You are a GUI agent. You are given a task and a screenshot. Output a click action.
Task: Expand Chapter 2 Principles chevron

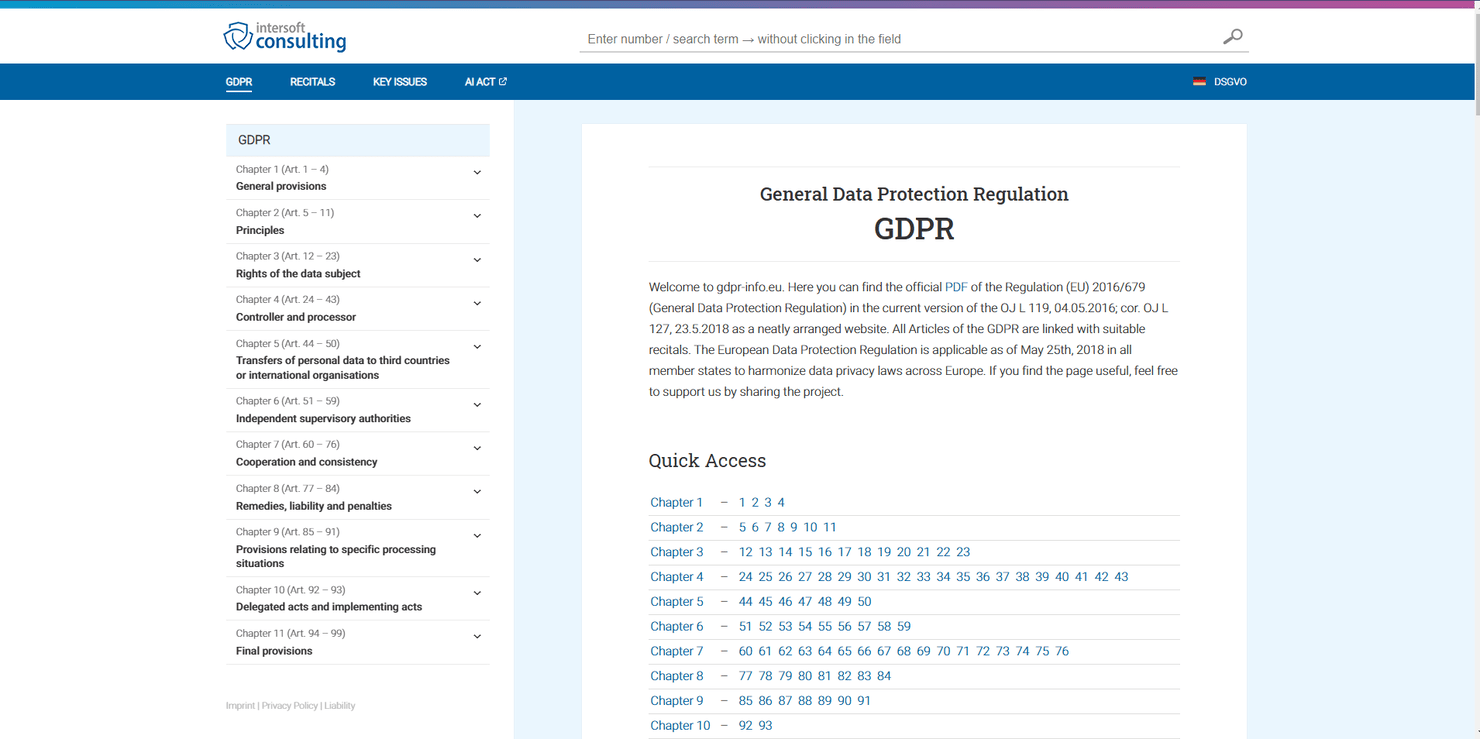click(x=477, y=216)
